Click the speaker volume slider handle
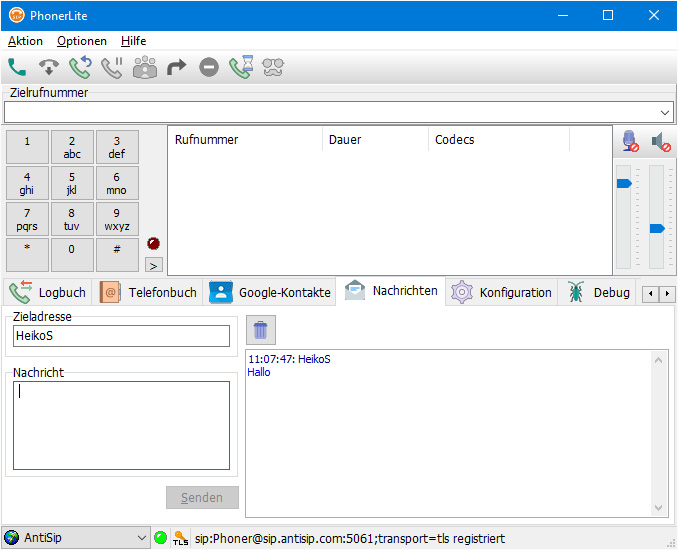Viewport: 678px width, 550px height. click(x=657, y=228)
